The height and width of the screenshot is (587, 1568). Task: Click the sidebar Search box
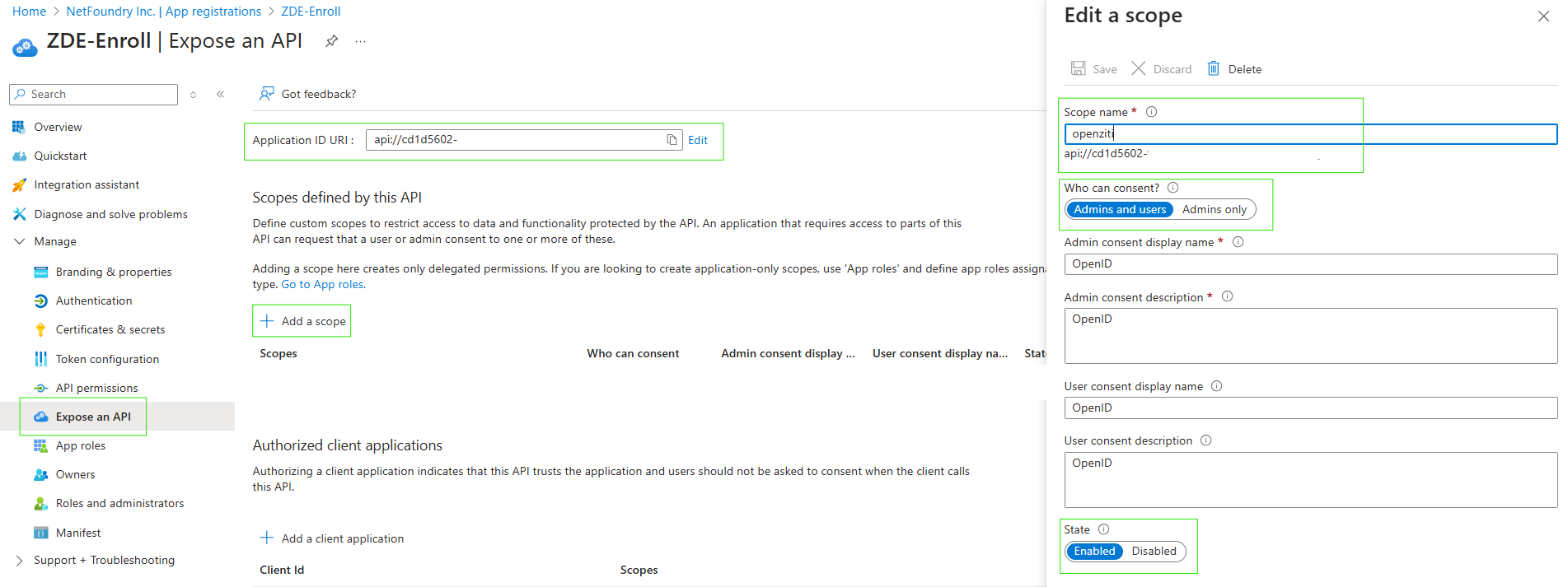93,95
